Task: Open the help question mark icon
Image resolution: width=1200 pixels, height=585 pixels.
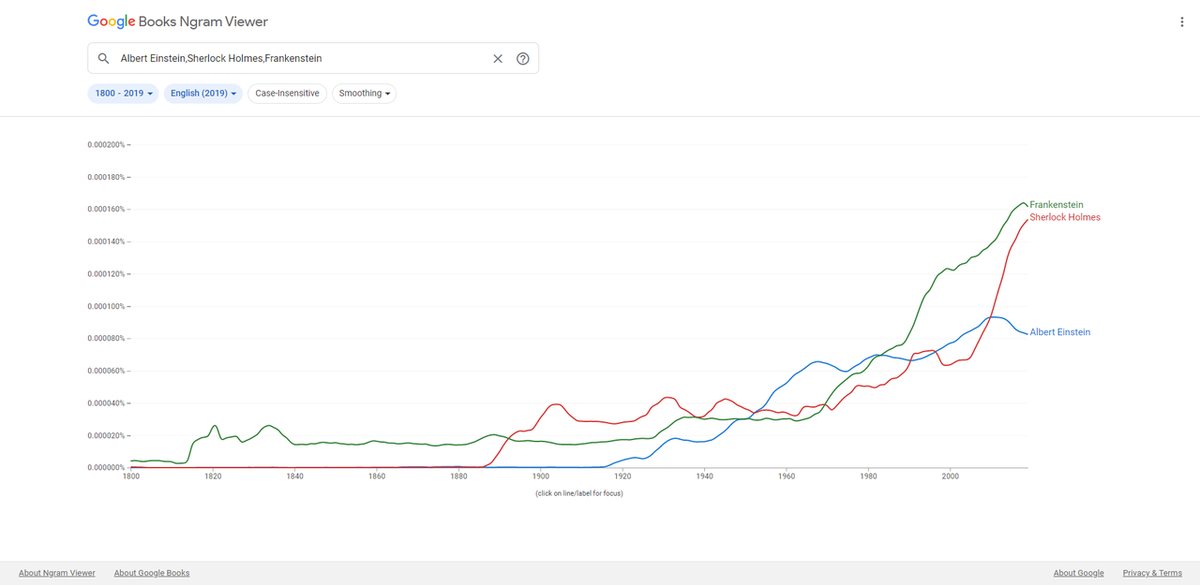Action: click(x=523, y=58)
